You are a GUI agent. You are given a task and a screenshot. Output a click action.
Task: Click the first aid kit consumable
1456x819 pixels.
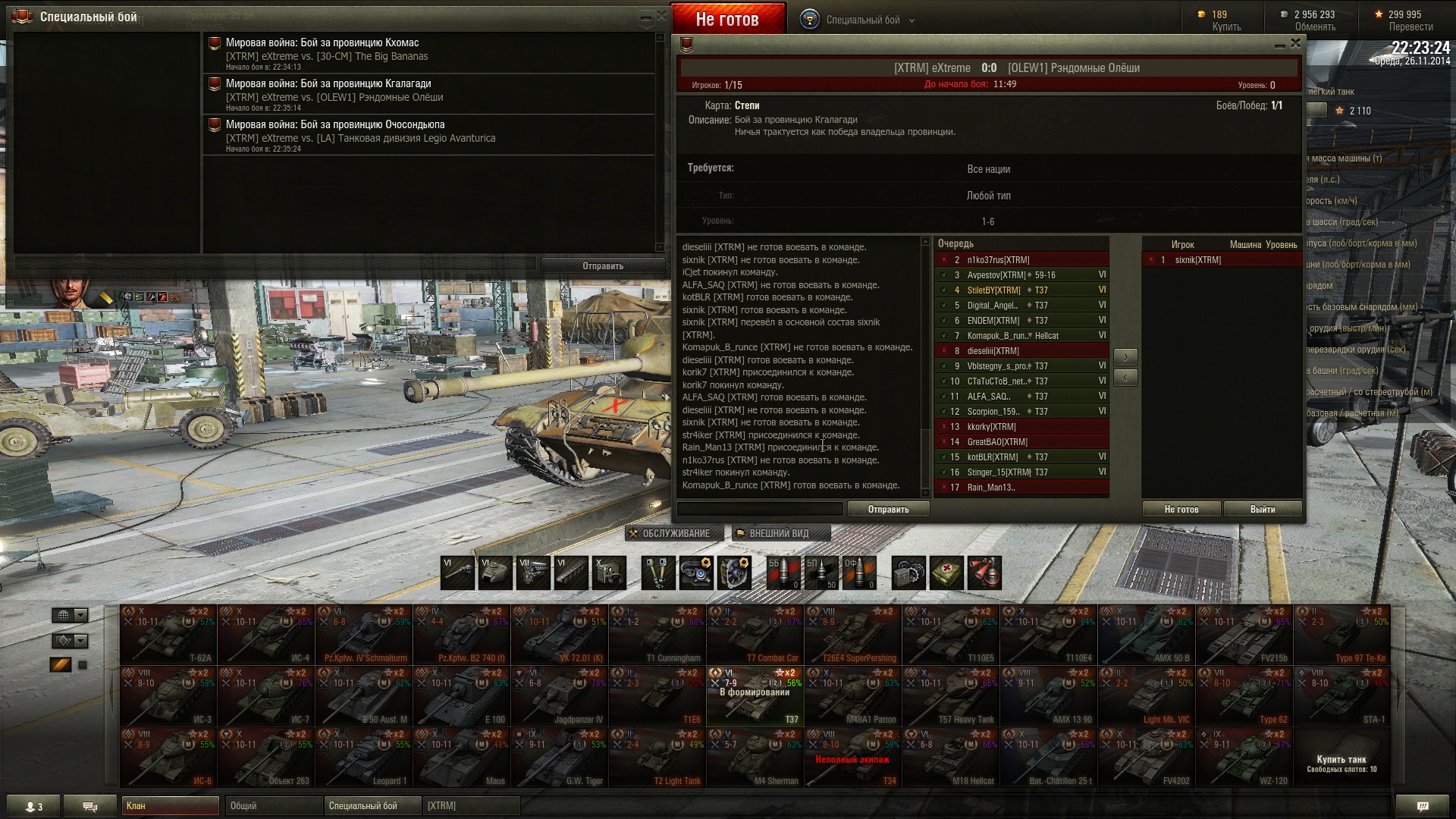point(946,573)
